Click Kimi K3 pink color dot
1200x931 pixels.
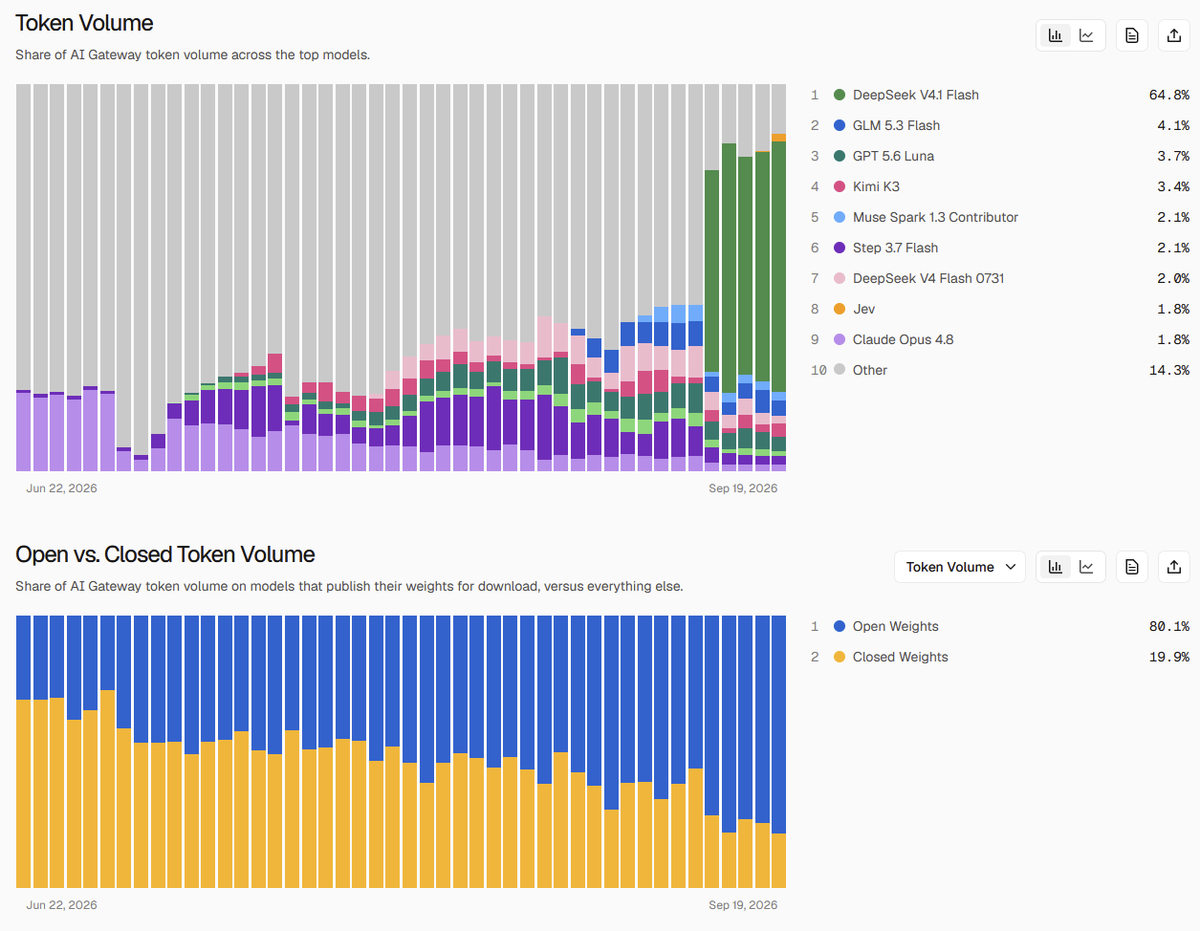point(839,187)
